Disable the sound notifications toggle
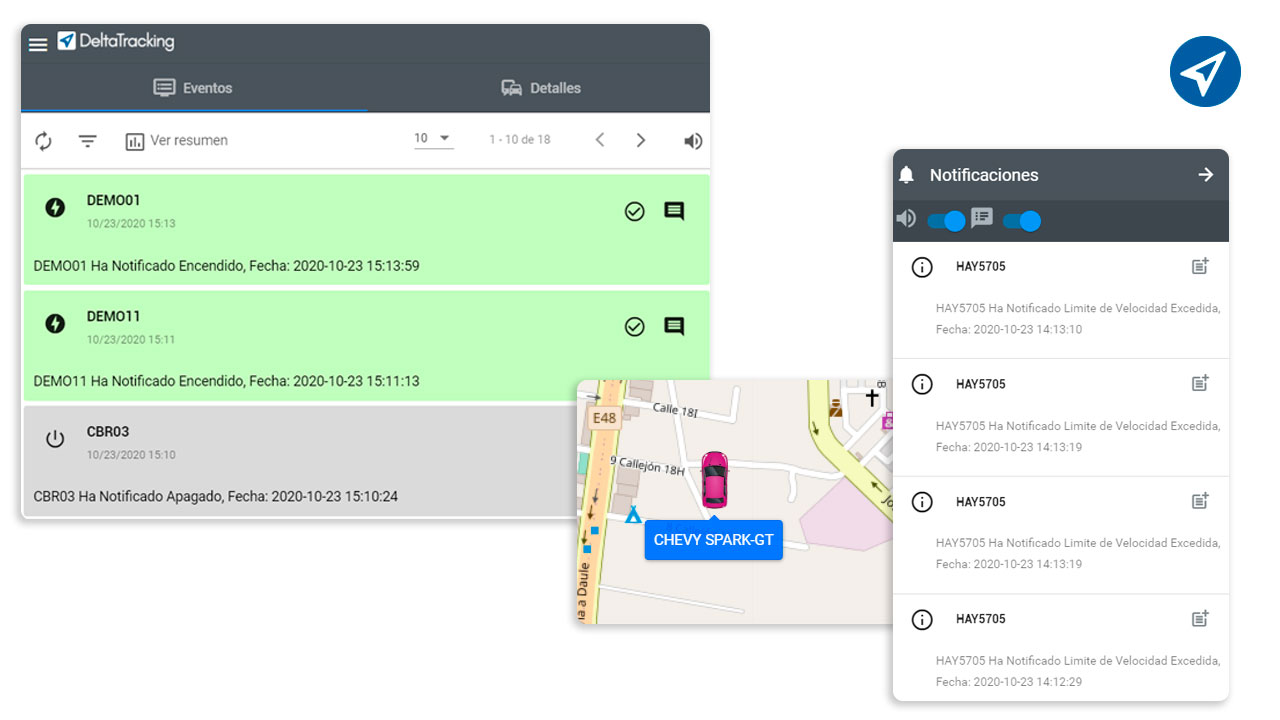 944,221
